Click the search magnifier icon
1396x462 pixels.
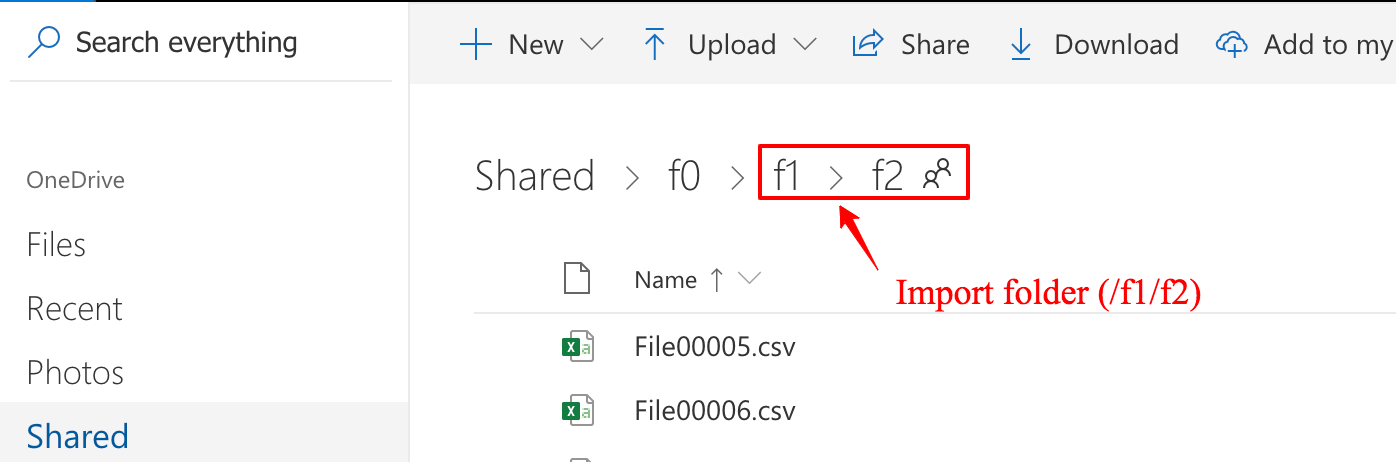click(45, 42)
